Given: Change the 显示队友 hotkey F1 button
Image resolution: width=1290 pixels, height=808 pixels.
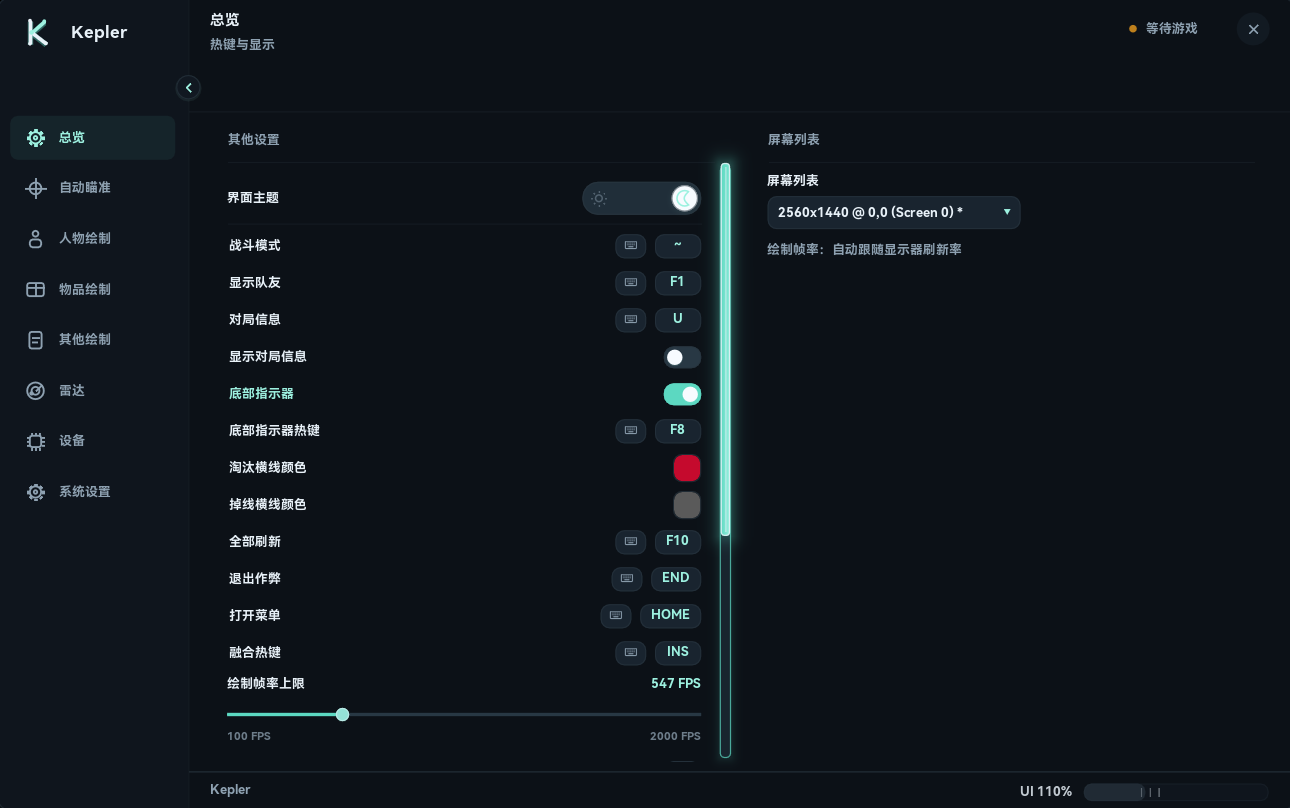Looking at the screenshot, I should (677, 282).
